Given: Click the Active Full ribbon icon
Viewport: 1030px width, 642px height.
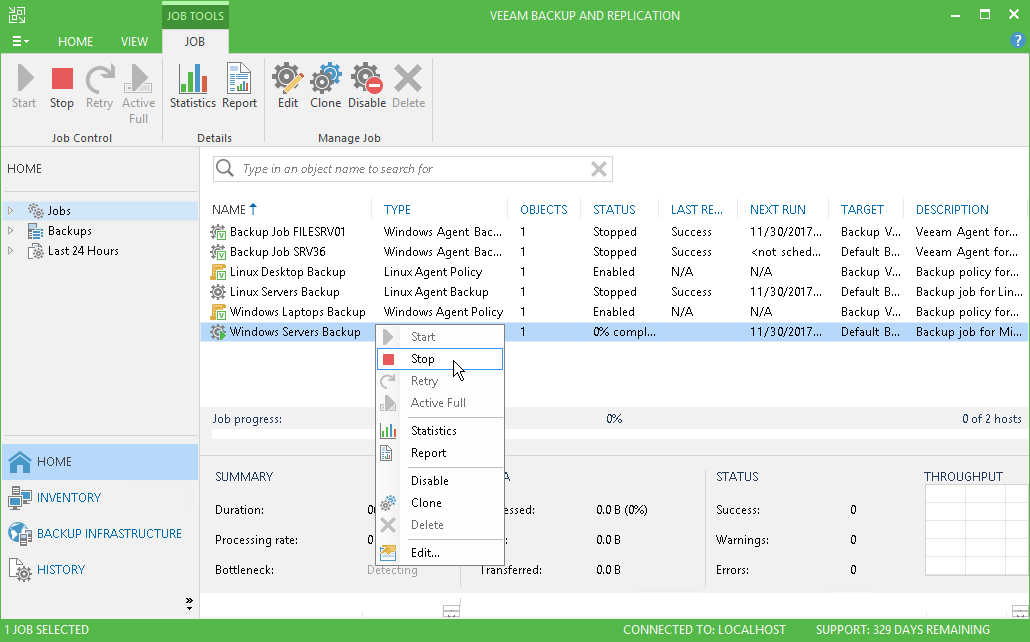Looking at the screenshot, I should coord(139,95).
